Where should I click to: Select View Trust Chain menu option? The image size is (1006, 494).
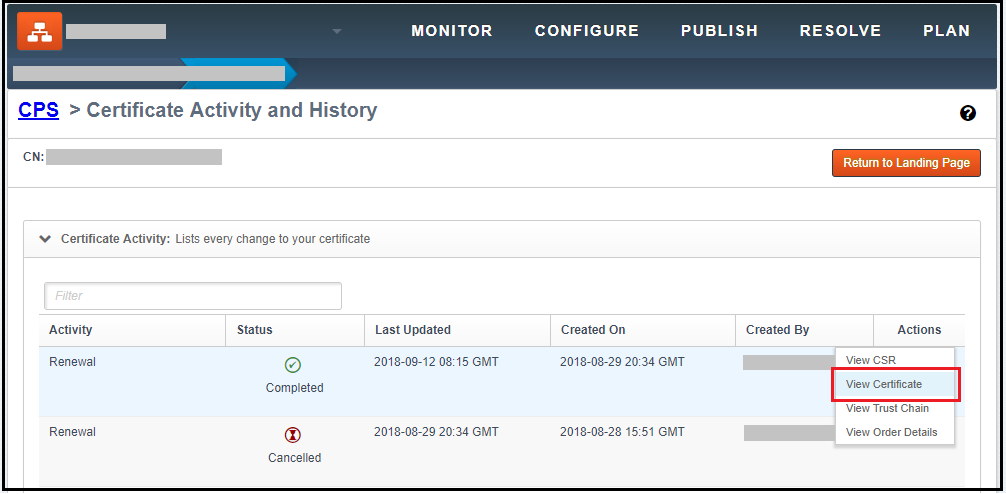(x=887, y=408)
